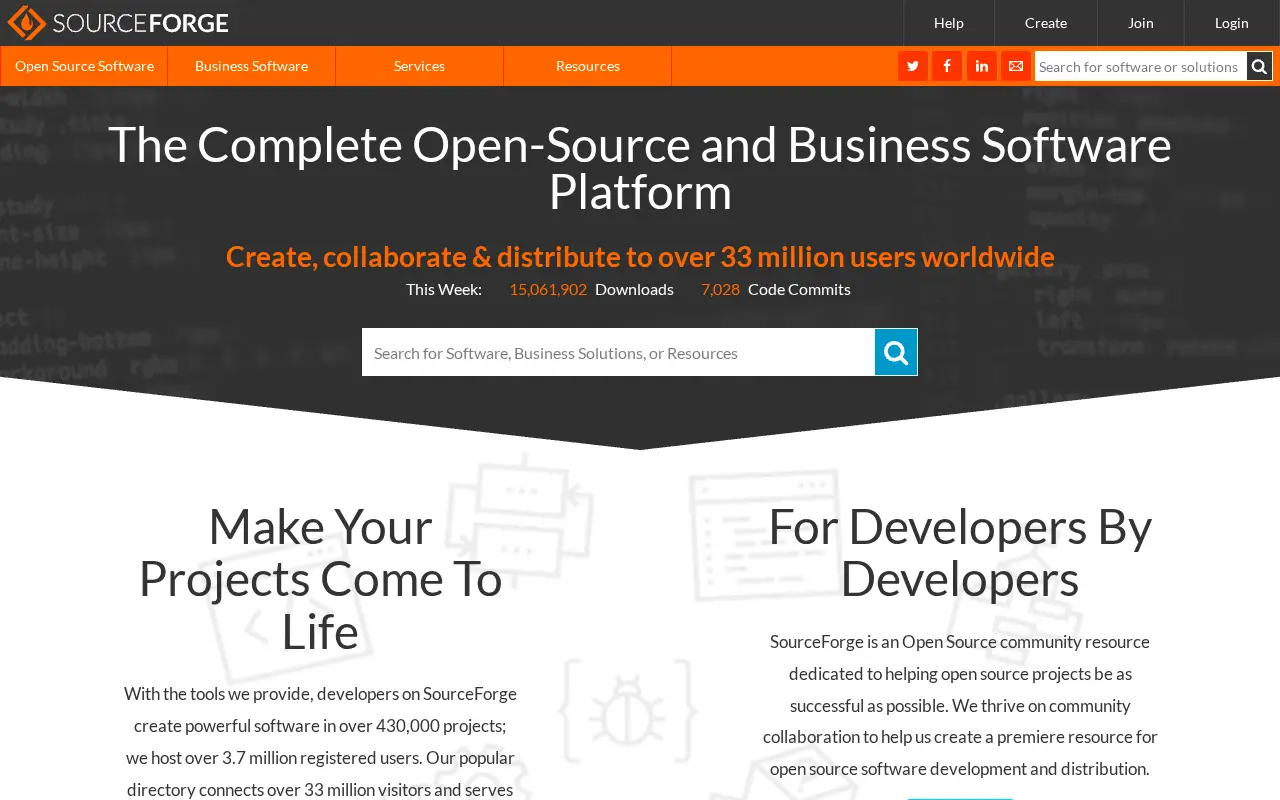The image size is (1280, 800).
Task: Click the 15,061,902 downloads figure
Action: 548,289
